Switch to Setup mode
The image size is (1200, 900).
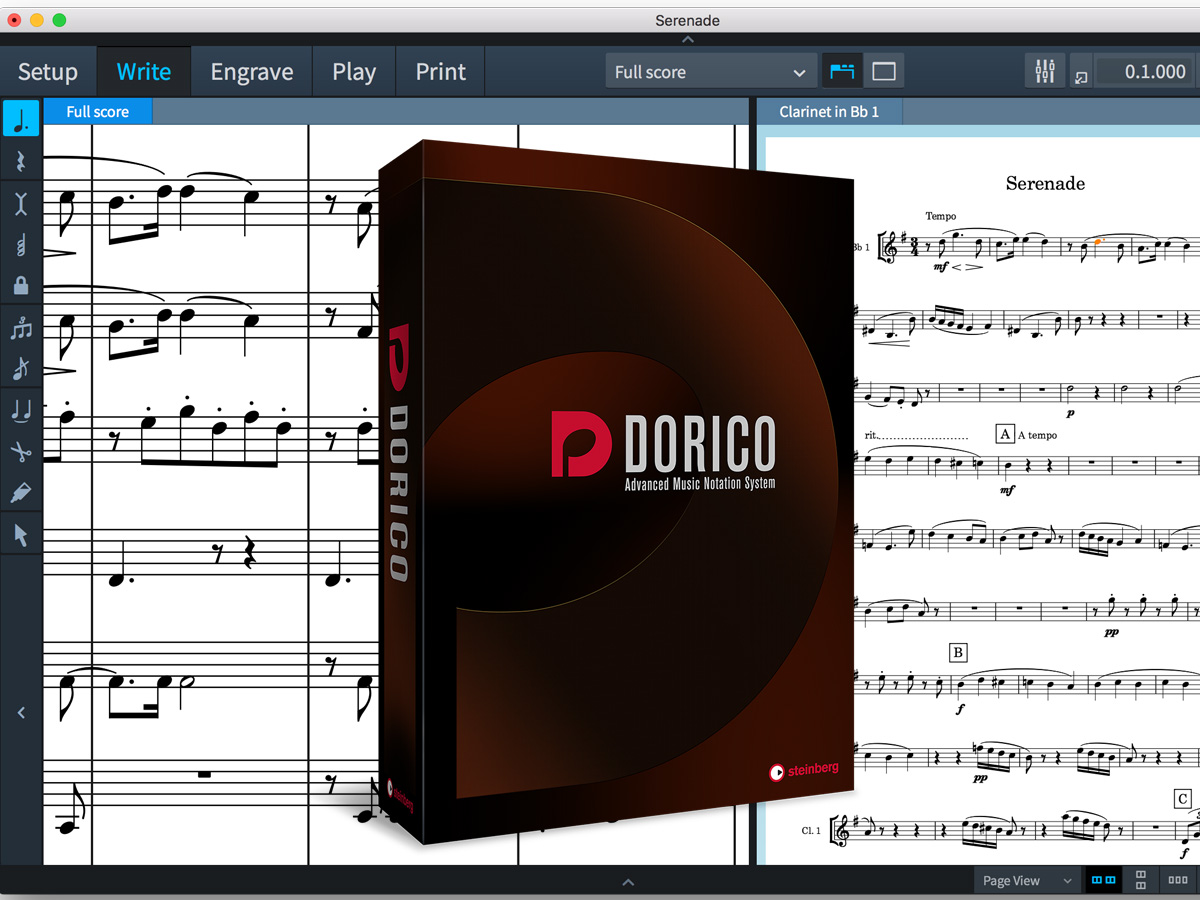click(x=48, y=72)
